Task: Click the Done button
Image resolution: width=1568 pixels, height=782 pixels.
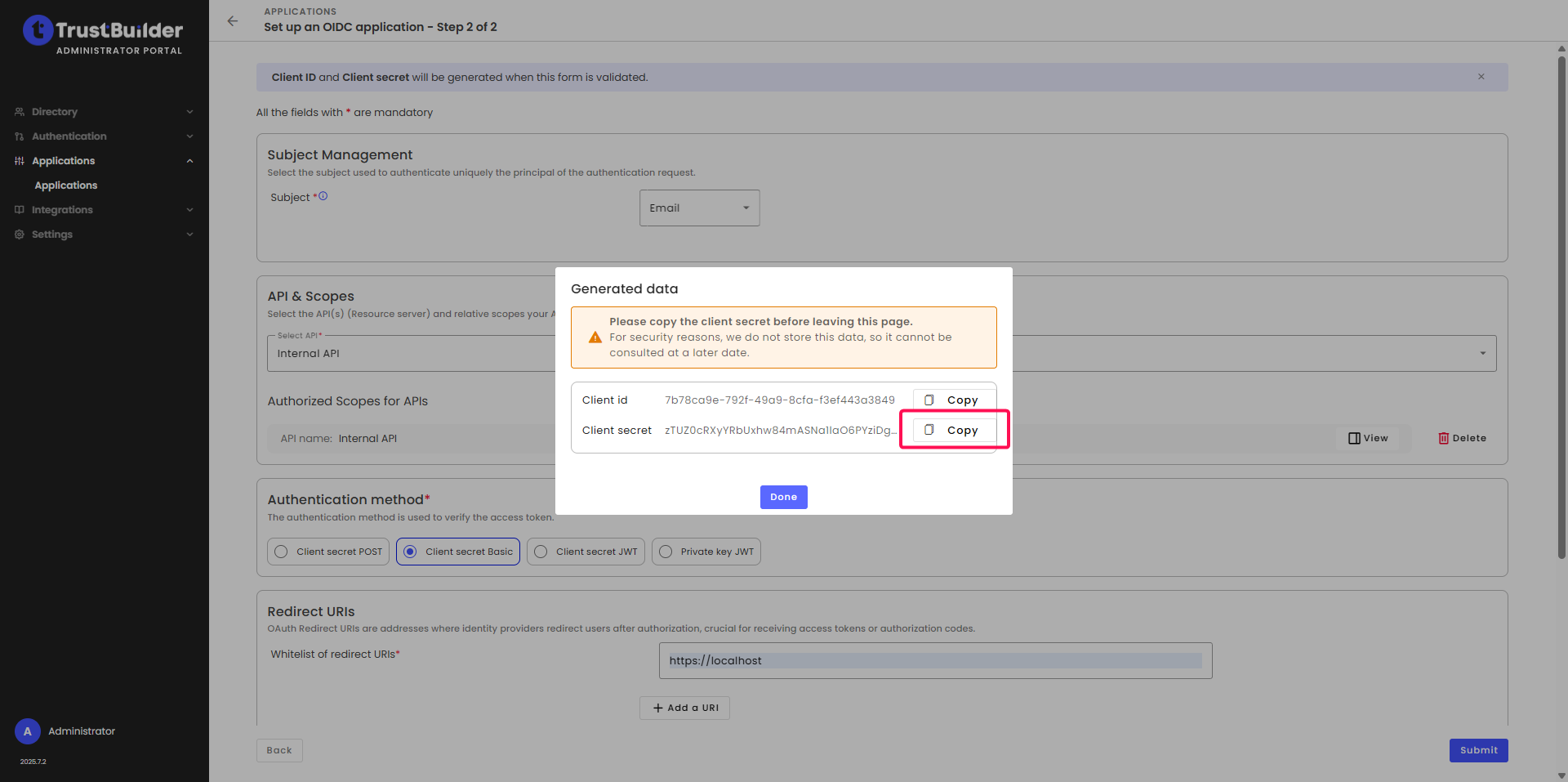Action: coord(783,498)
